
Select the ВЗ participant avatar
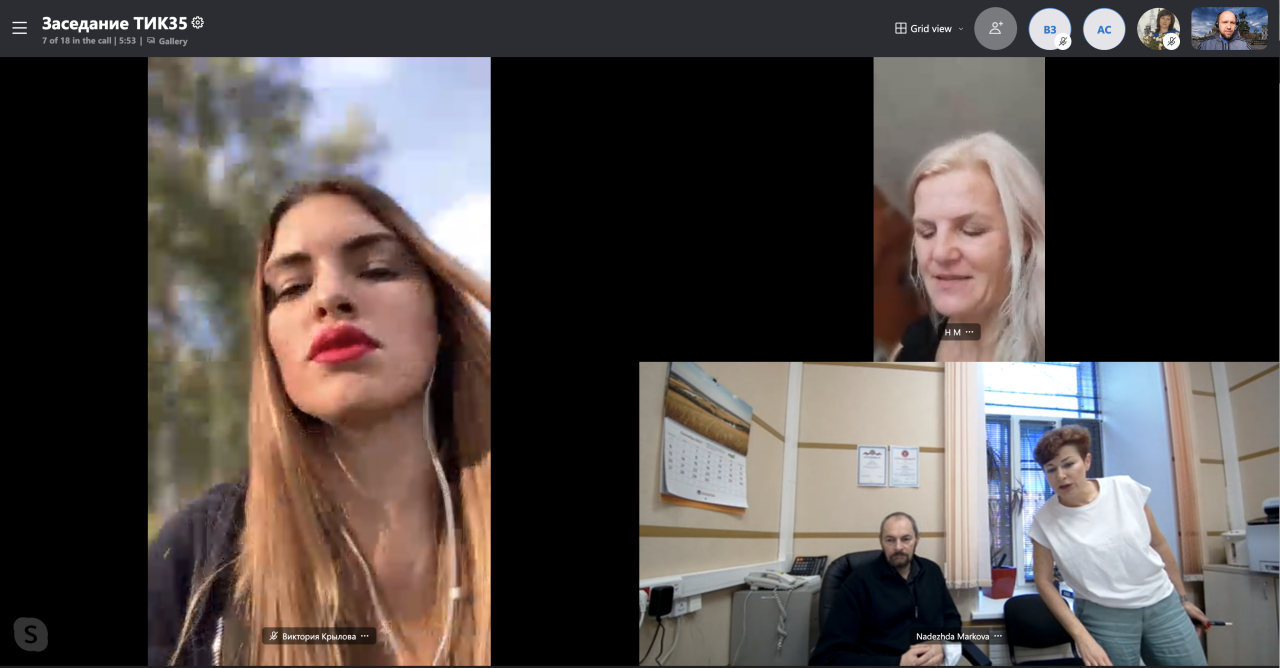(x=1048, y=29)
